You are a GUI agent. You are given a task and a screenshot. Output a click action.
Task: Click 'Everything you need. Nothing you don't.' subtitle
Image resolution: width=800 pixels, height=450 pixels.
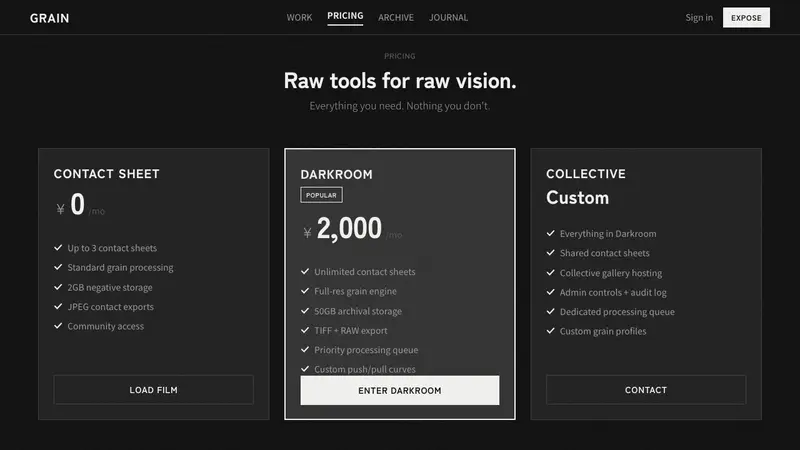point(399,106)
